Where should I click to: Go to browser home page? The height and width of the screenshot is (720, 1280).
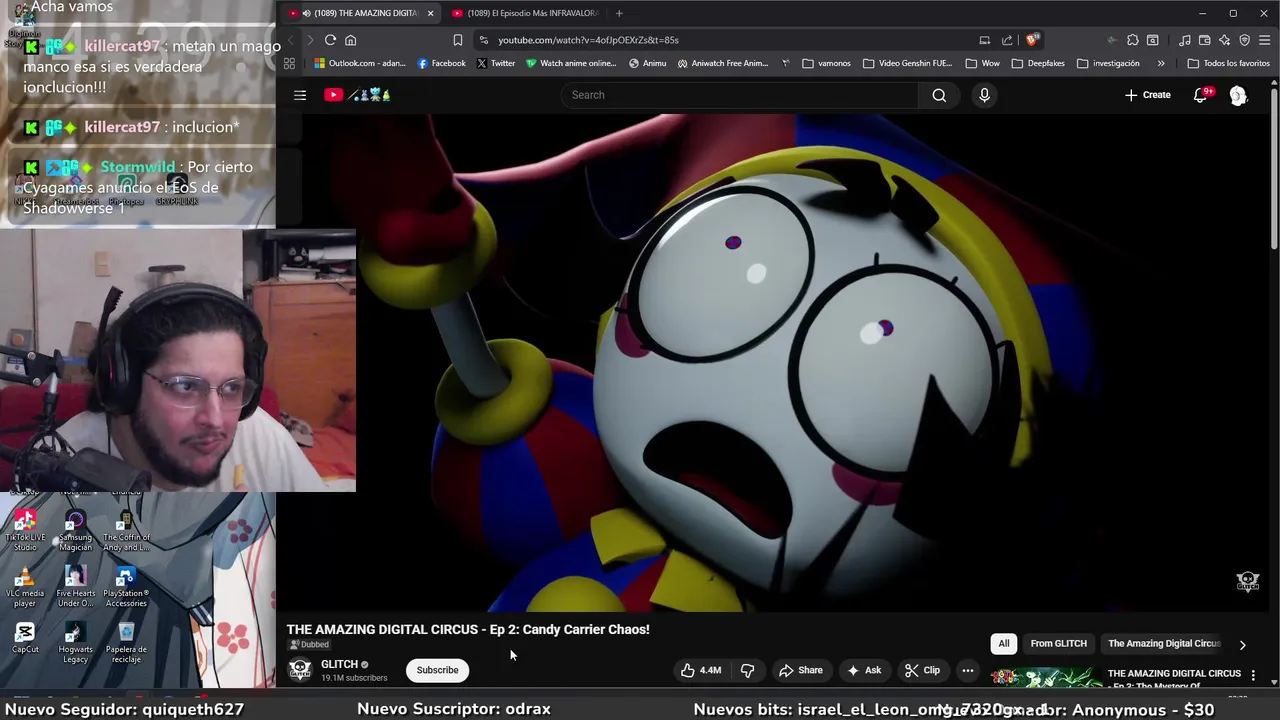(350, 40)
